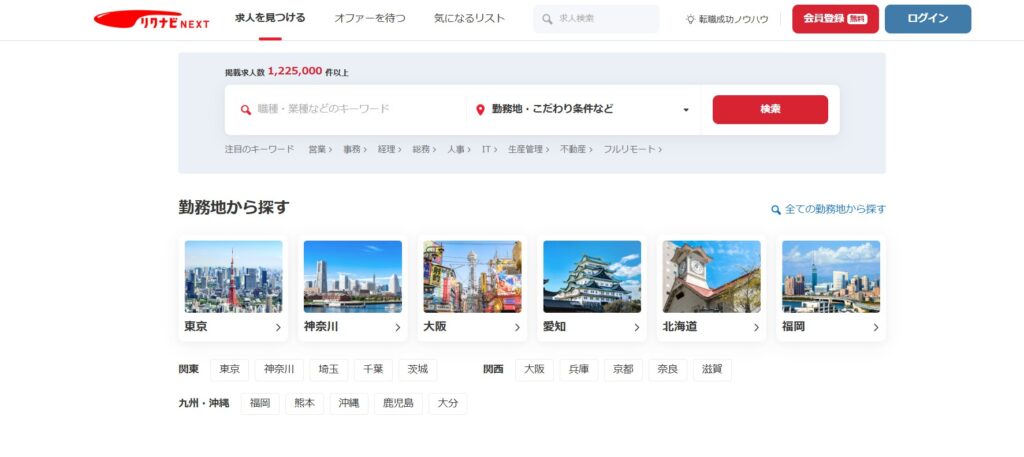Focus the header 求人検索 search field
Screen dimensions: 1024x457
pos(596,19)
